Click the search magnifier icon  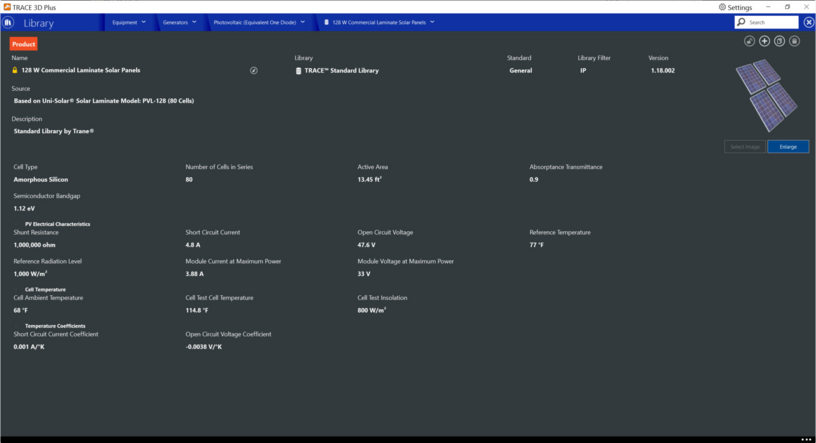click(742, 22)
